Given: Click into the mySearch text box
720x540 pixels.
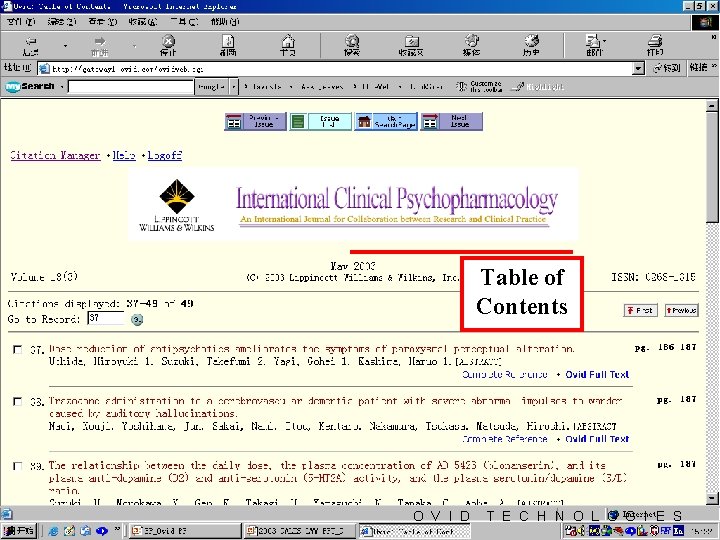Looking at the screenshot, I should pos(131,86).
